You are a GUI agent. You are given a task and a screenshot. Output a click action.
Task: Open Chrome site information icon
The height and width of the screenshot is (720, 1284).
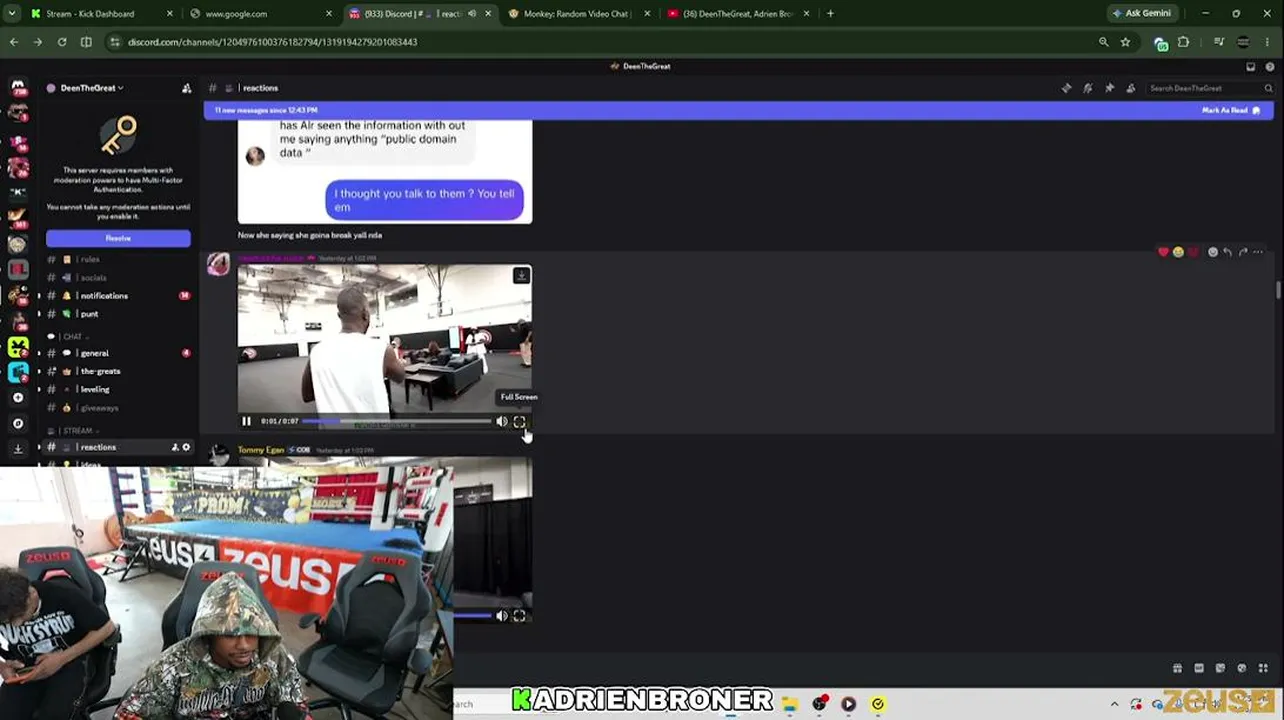pos(115,42)
